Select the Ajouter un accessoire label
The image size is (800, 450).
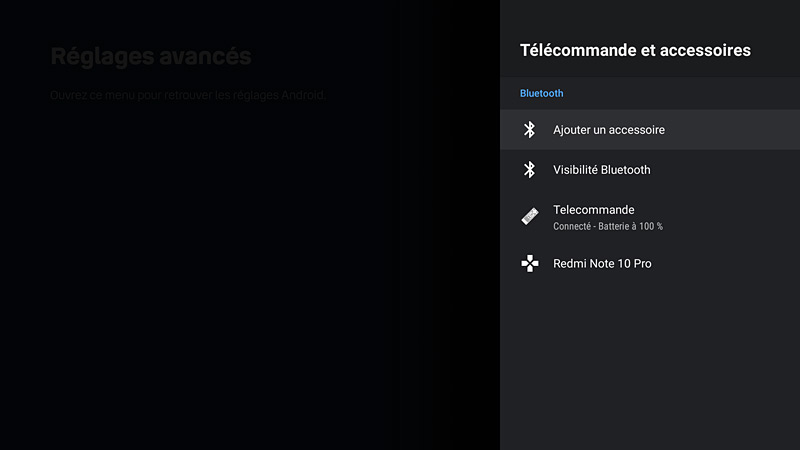click(609, 130)
